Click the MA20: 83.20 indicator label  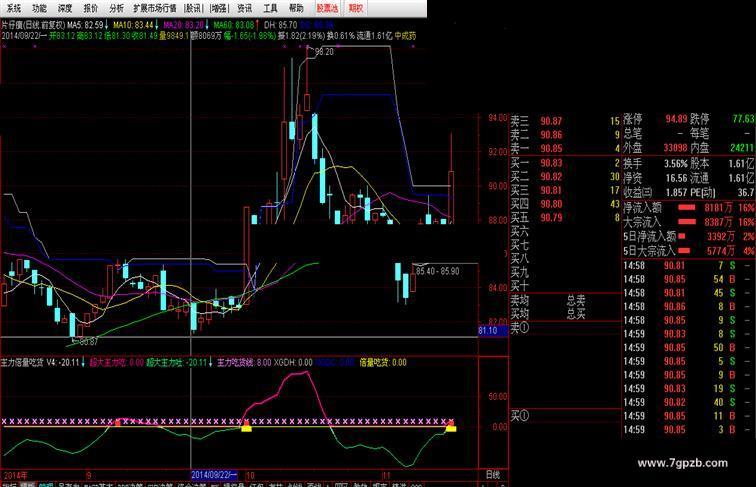184,25
